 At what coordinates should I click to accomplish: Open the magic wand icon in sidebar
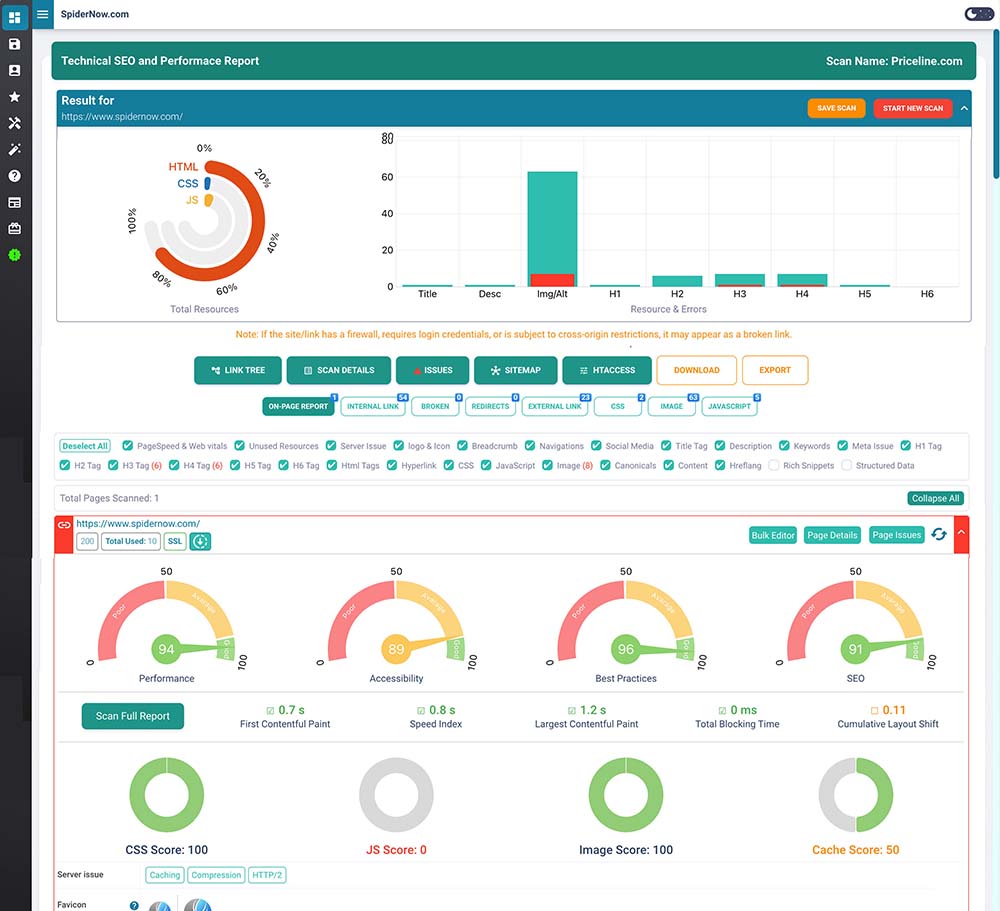tap(15, 149)
